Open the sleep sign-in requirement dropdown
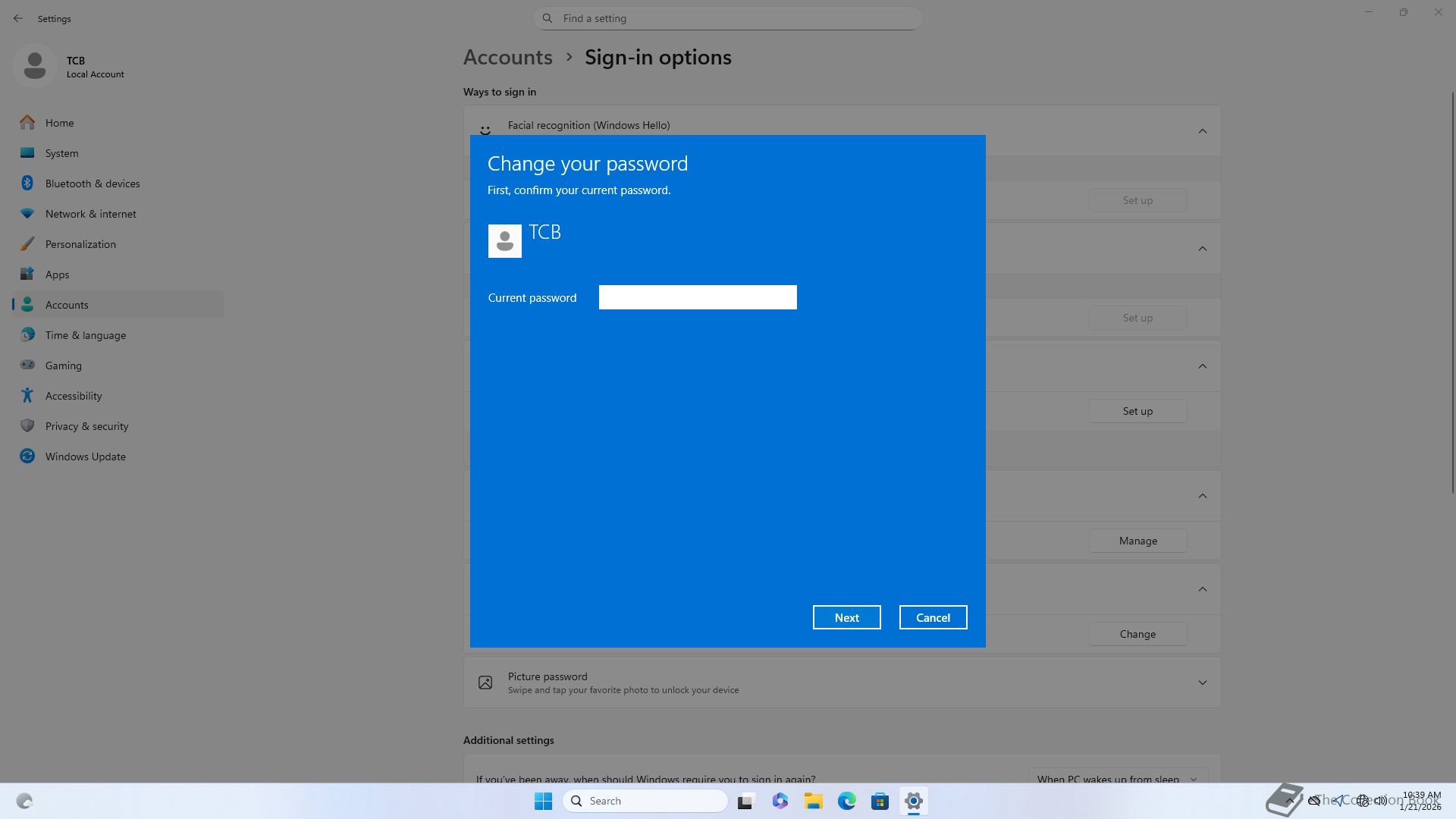The image size is (1456, 819). click(1116, 779)
